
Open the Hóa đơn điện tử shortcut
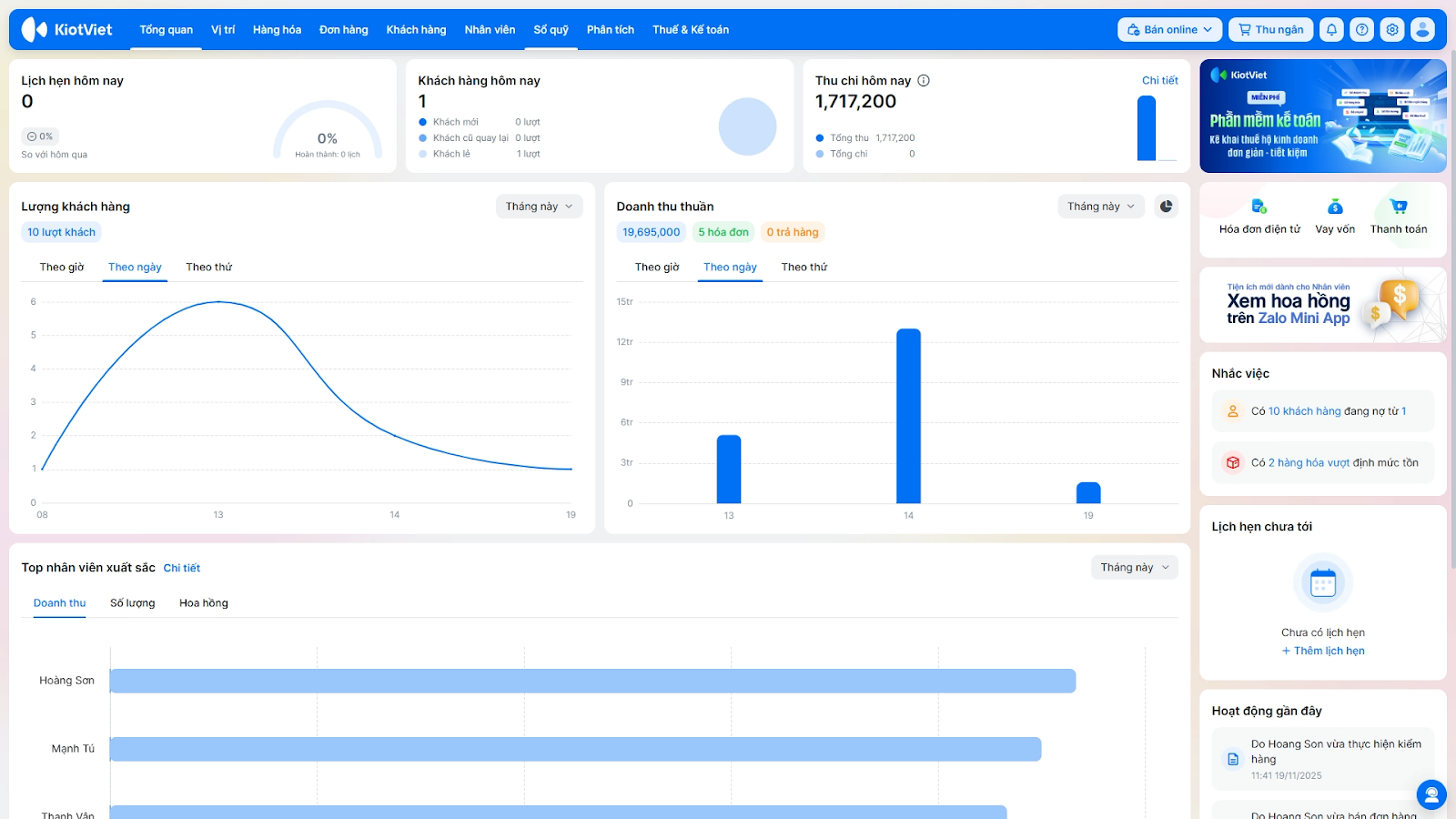(1259, 217)
